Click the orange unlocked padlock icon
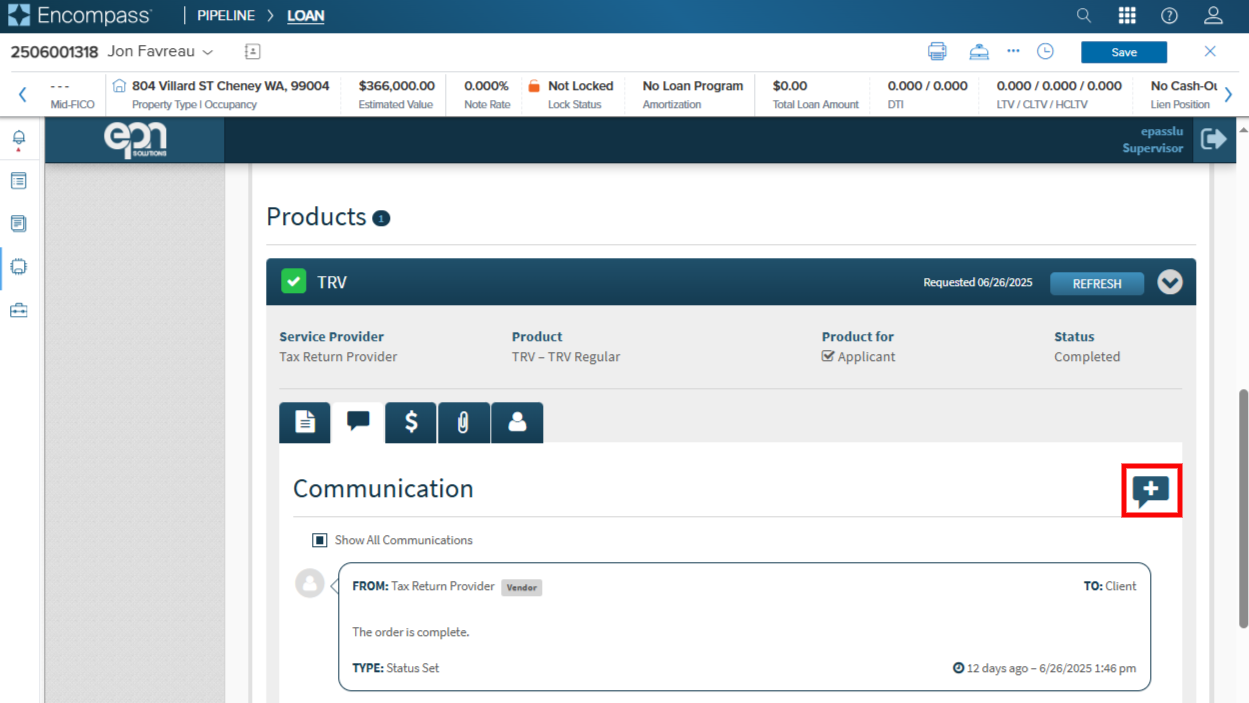 coord(534,86)
